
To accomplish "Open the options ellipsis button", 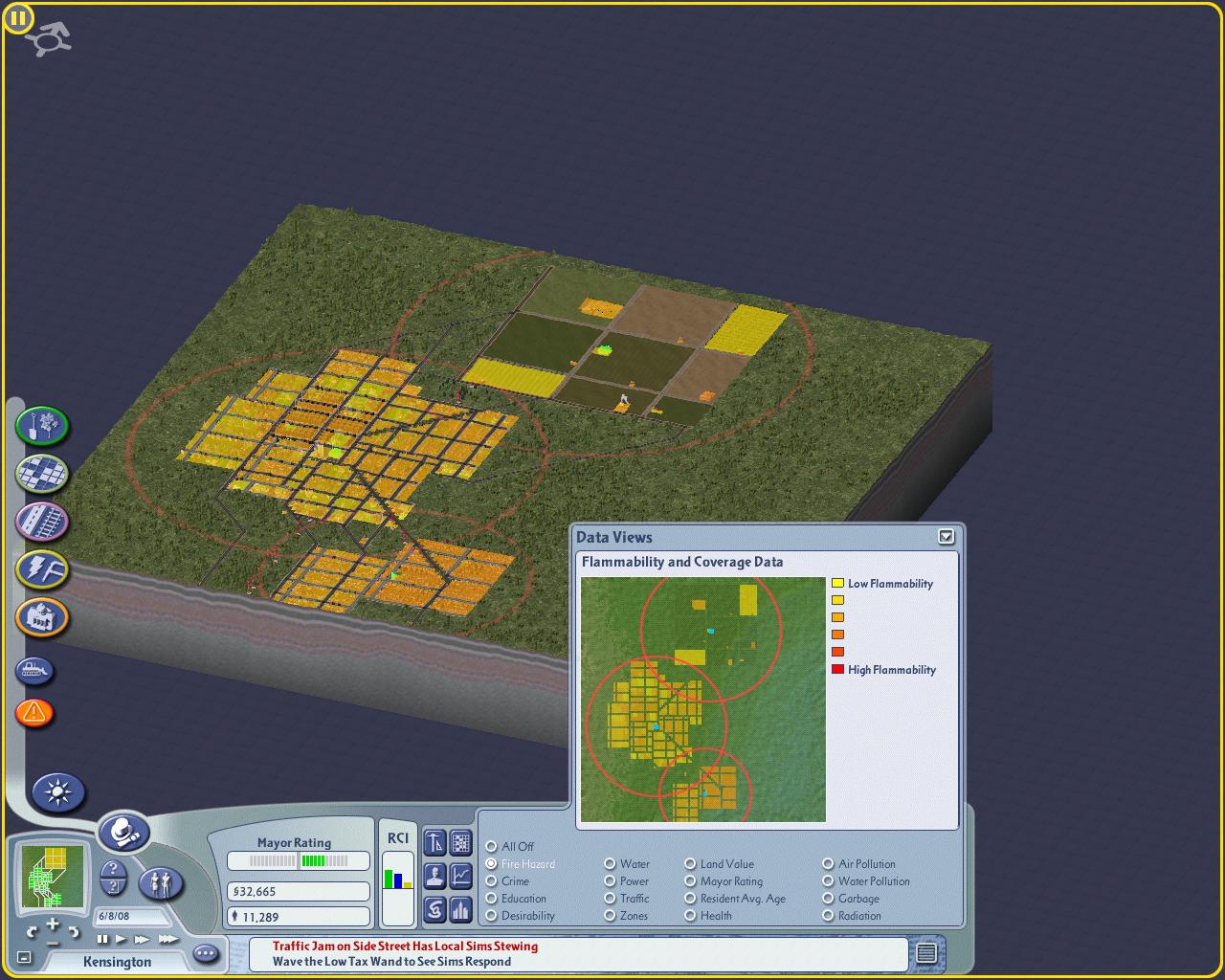I will (x=206, y=953).
